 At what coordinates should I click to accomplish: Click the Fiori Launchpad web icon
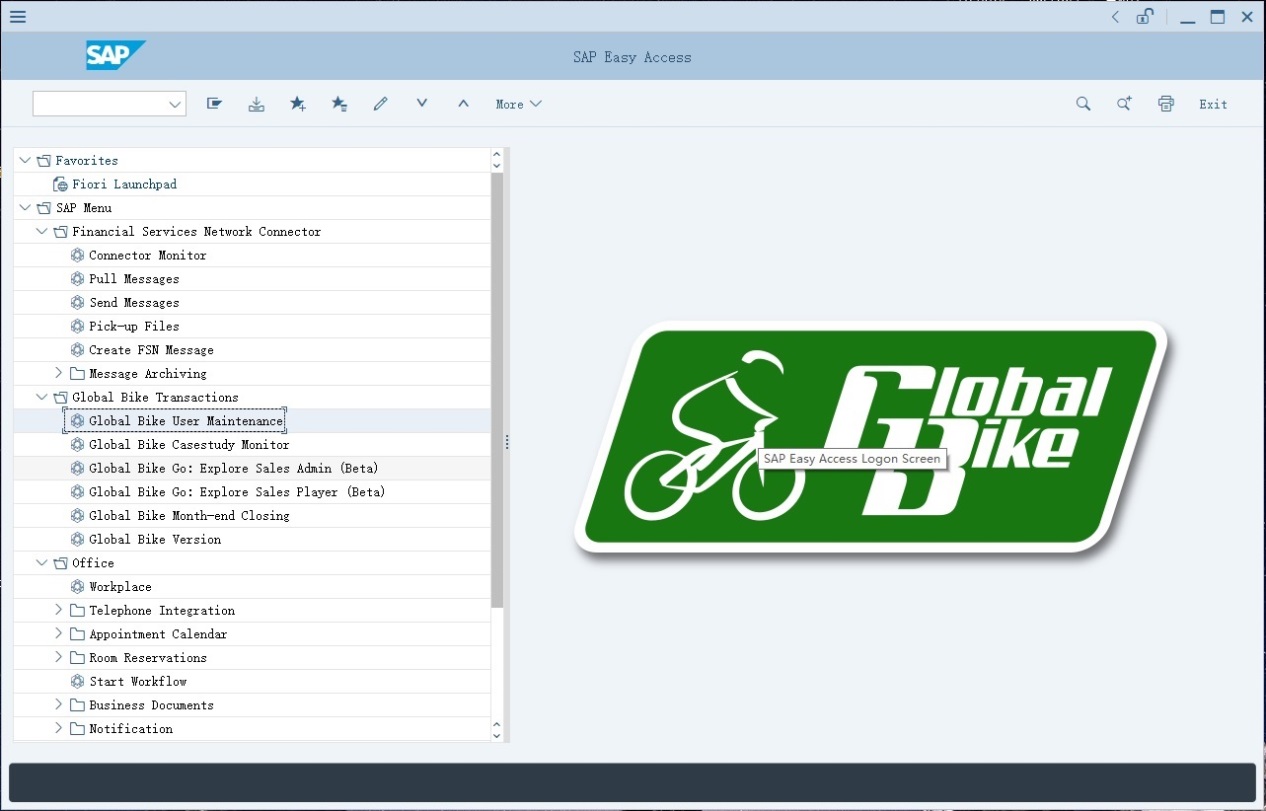click(60, 185)
